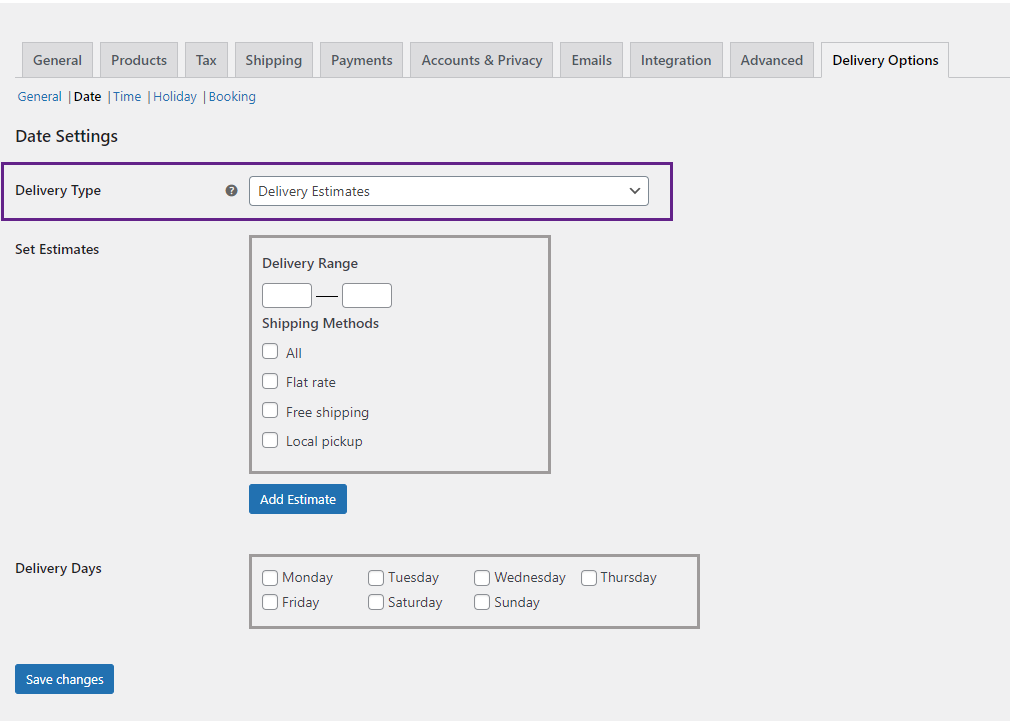Click the Delivery Days label
This screenshot has height=721, width=1010.
point(59,568)
